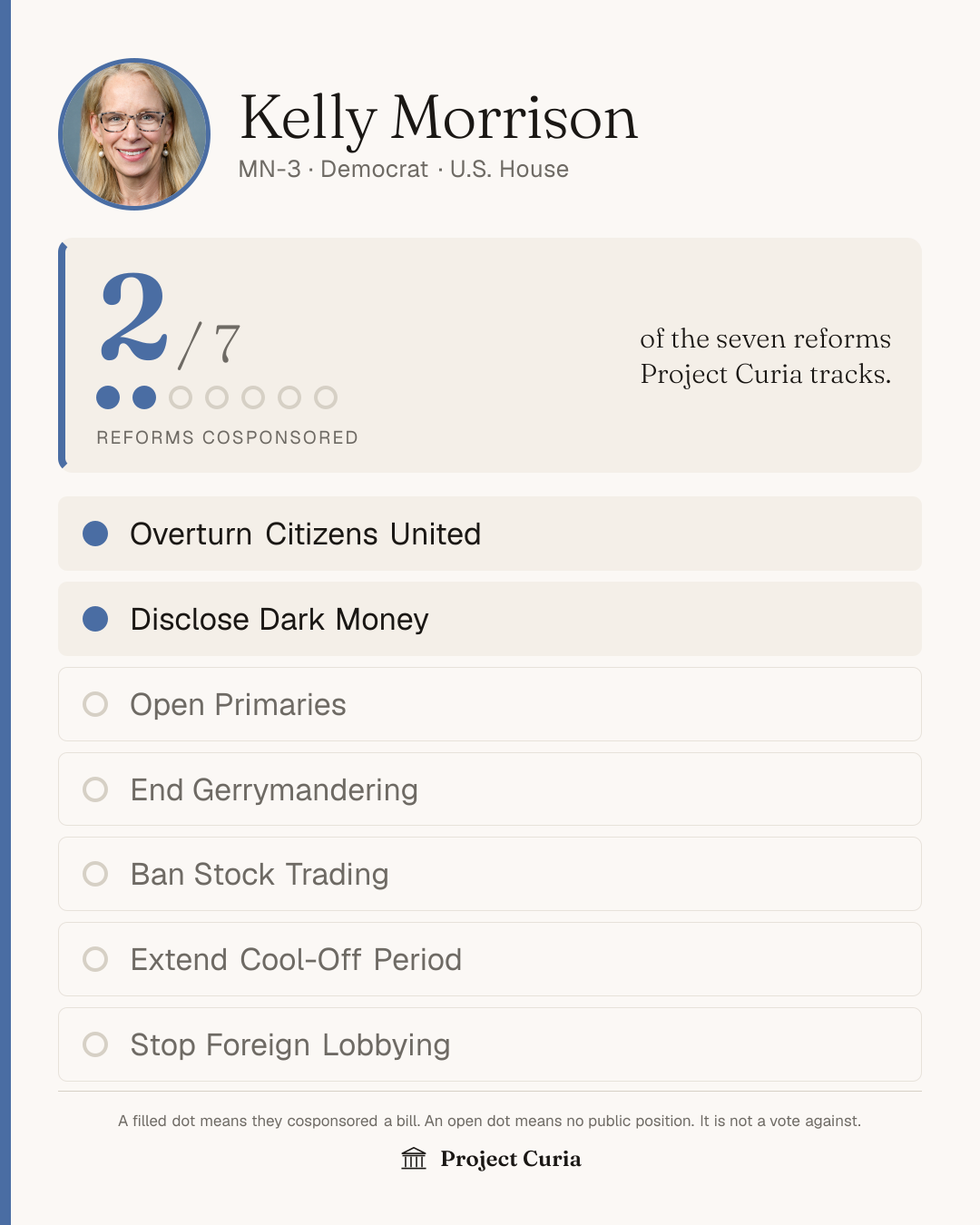Click the filled dot beside Disclose Dark Money
The height and width of the screenshot is (1225, 980).
click(95, 619)
